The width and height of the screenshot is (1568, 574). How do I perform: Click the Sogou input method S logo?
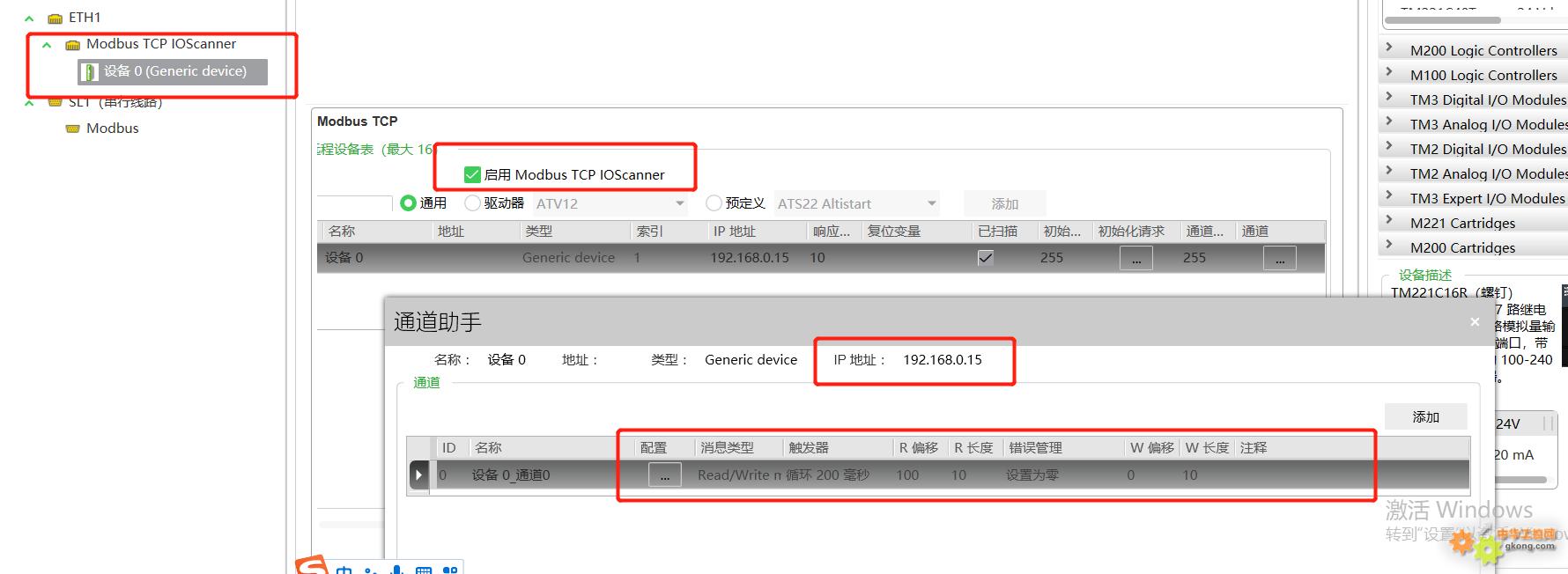click(312, 565)
